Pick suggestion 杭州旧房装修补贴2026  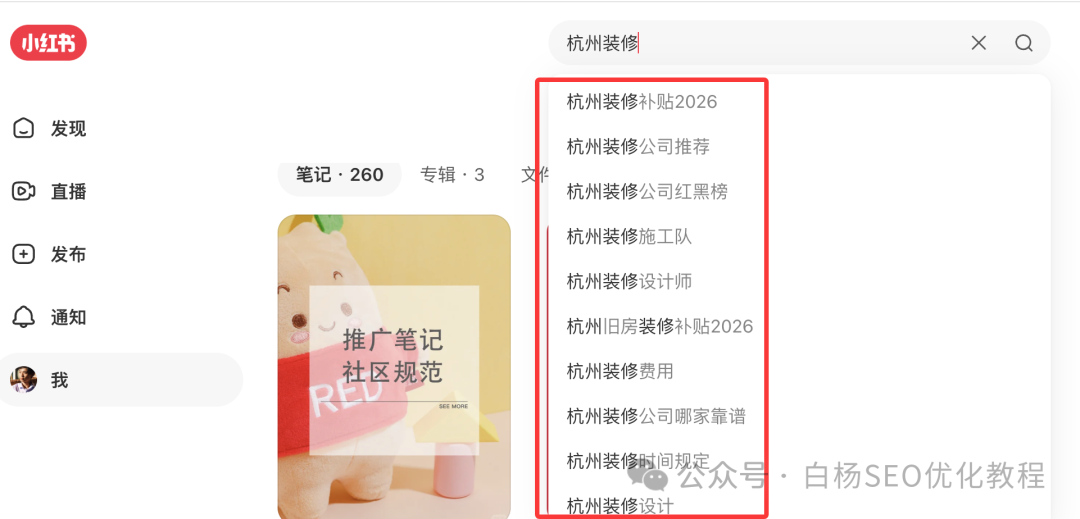point(660,326)
